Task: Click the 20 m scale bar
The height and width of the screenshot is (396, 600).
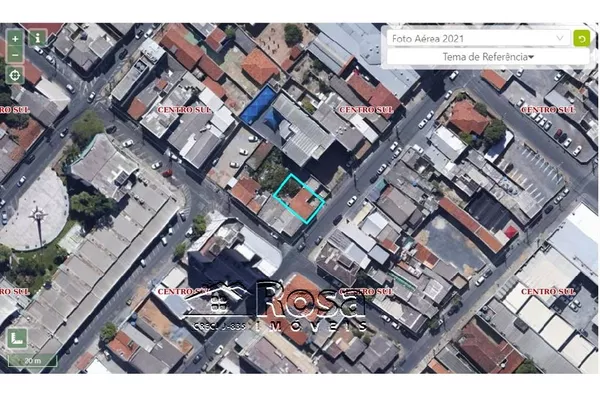Action: tap(33, 360)
